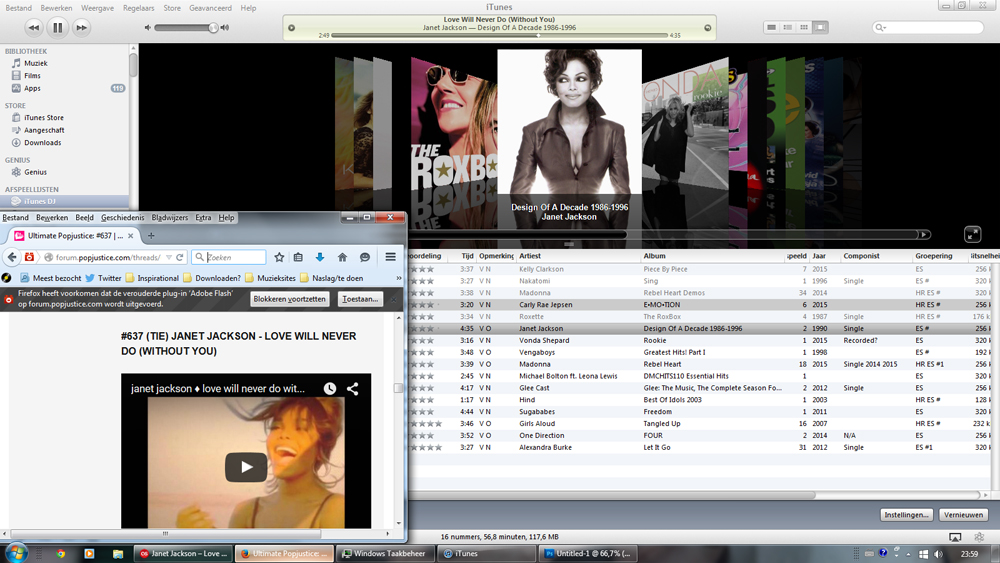This screenshot has height=563, width=1000.
Task: Open Meest bezocht bookmarks
Action: click(x=51, y=278)
